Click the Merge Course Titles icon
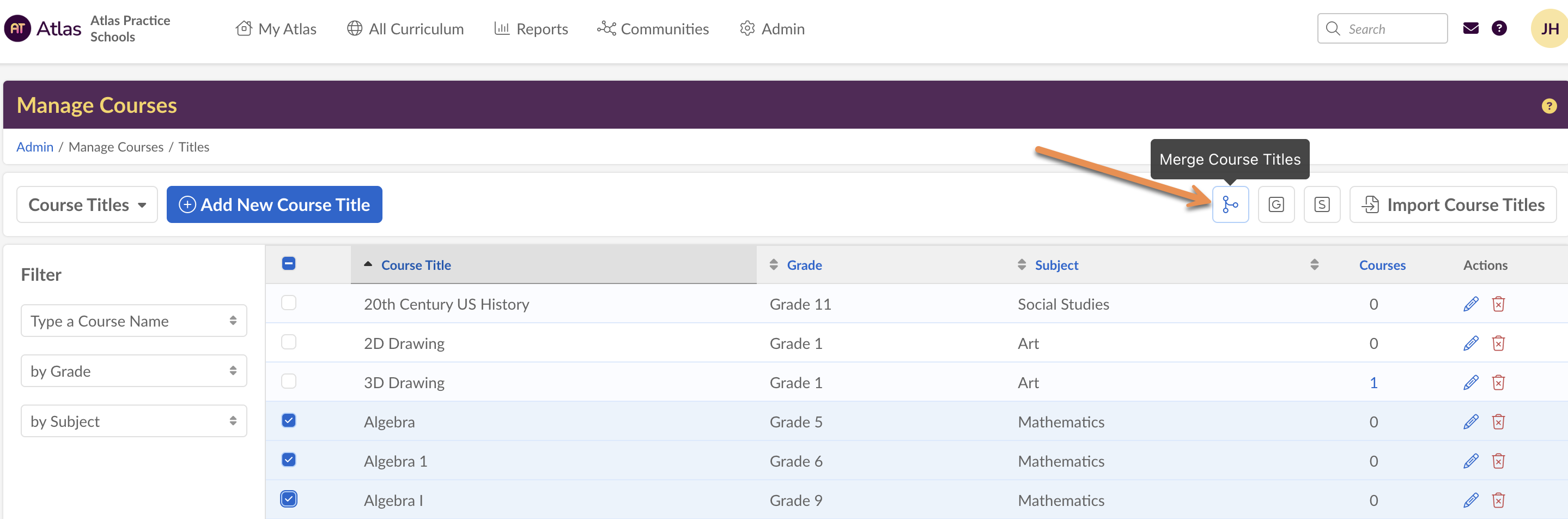The width and height of the screenshot is (1568, 519). 1230,204
